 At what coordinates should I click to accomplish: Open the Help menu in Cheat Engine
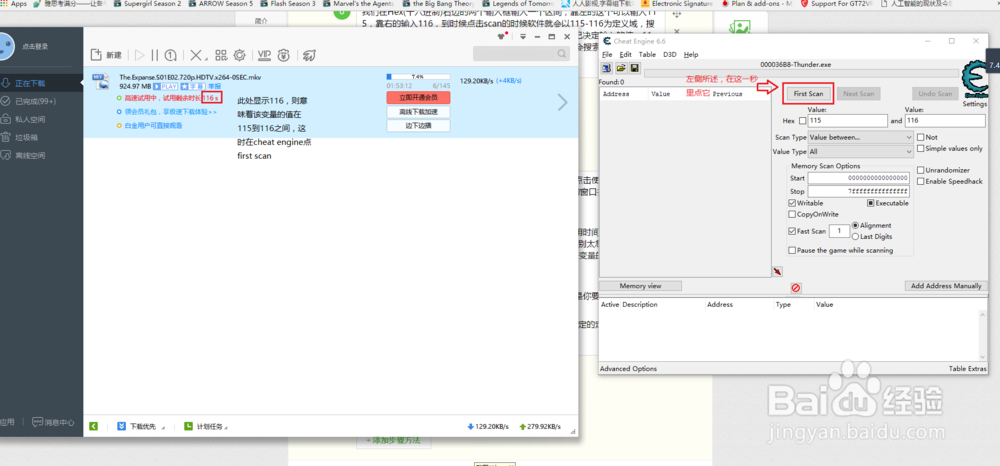(691, 54)
